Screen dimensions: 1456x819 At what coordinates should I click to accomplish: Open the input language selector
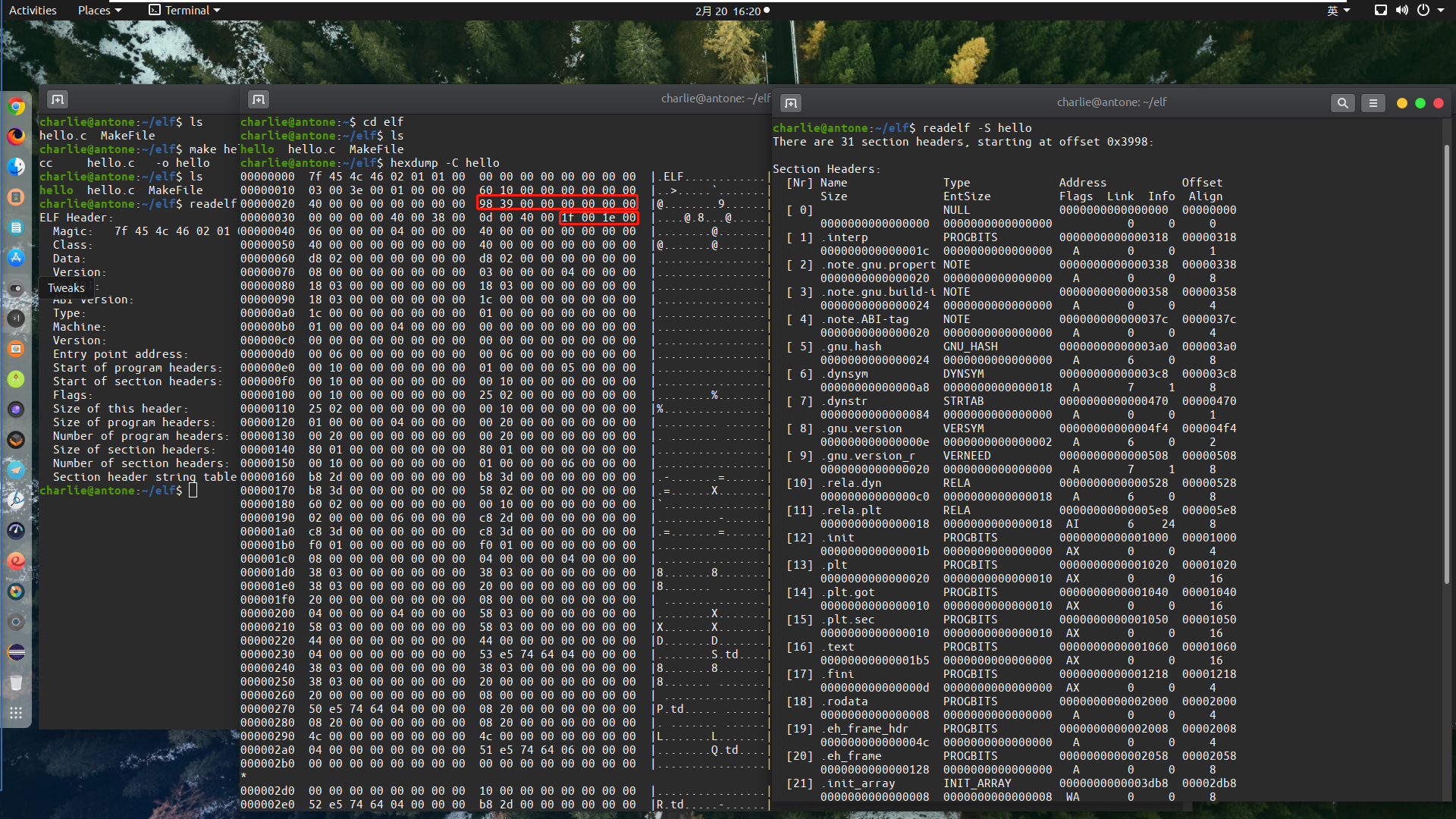[x=1338, y=11]
